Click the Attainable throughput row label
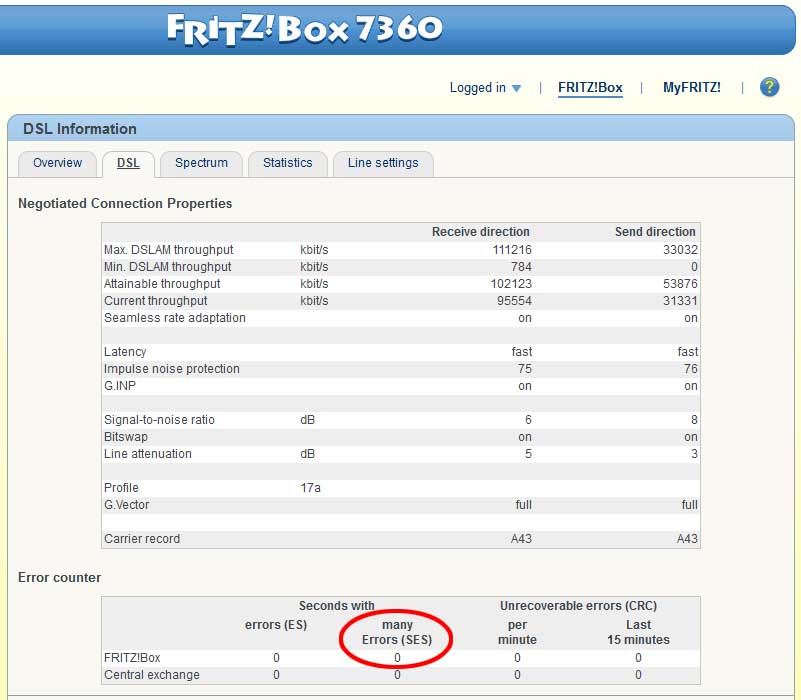This screenshot has width=801, height=700. (x=162, y=284)
